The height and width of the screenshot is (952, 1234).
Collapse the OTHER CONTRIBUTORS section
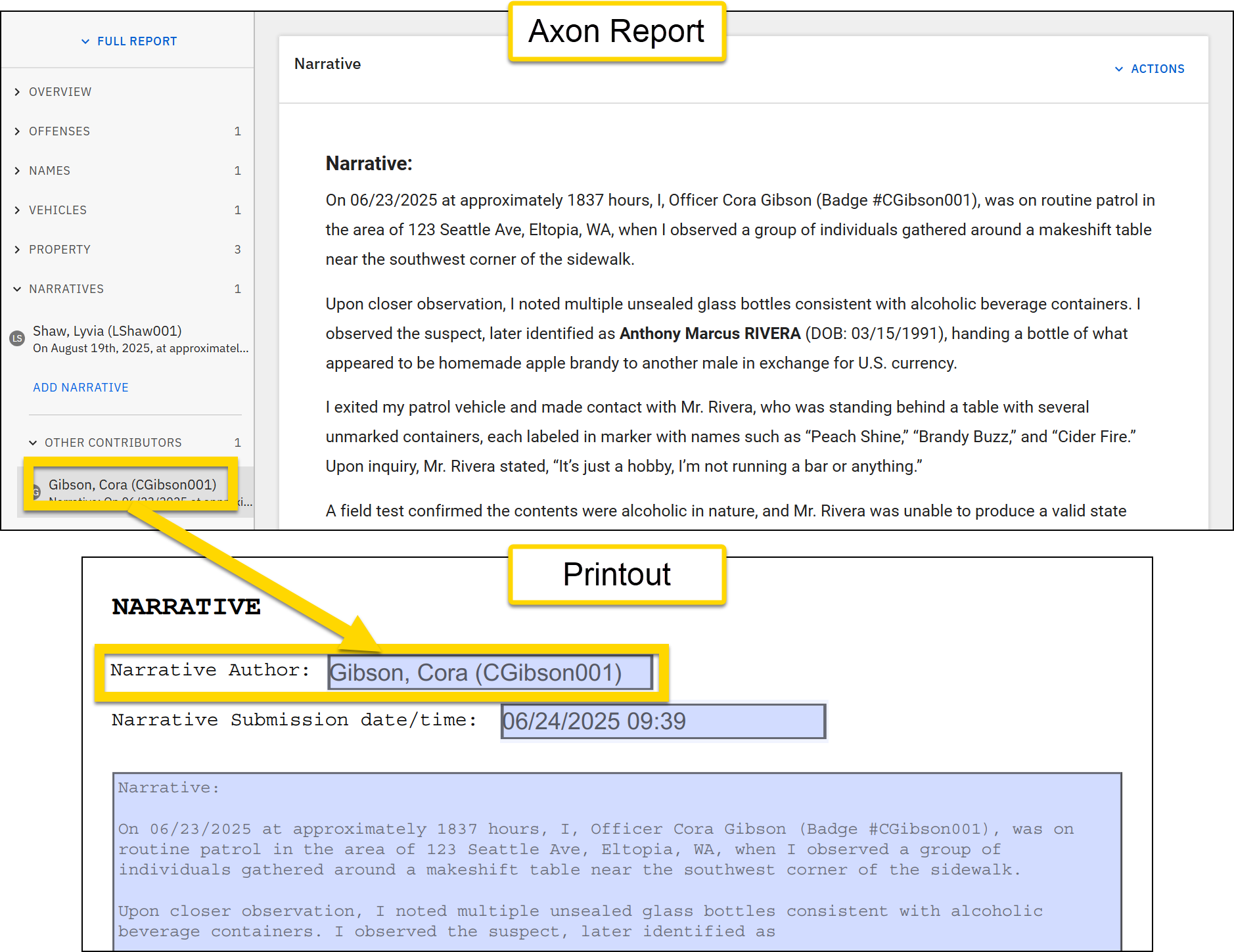pos(32,442)
